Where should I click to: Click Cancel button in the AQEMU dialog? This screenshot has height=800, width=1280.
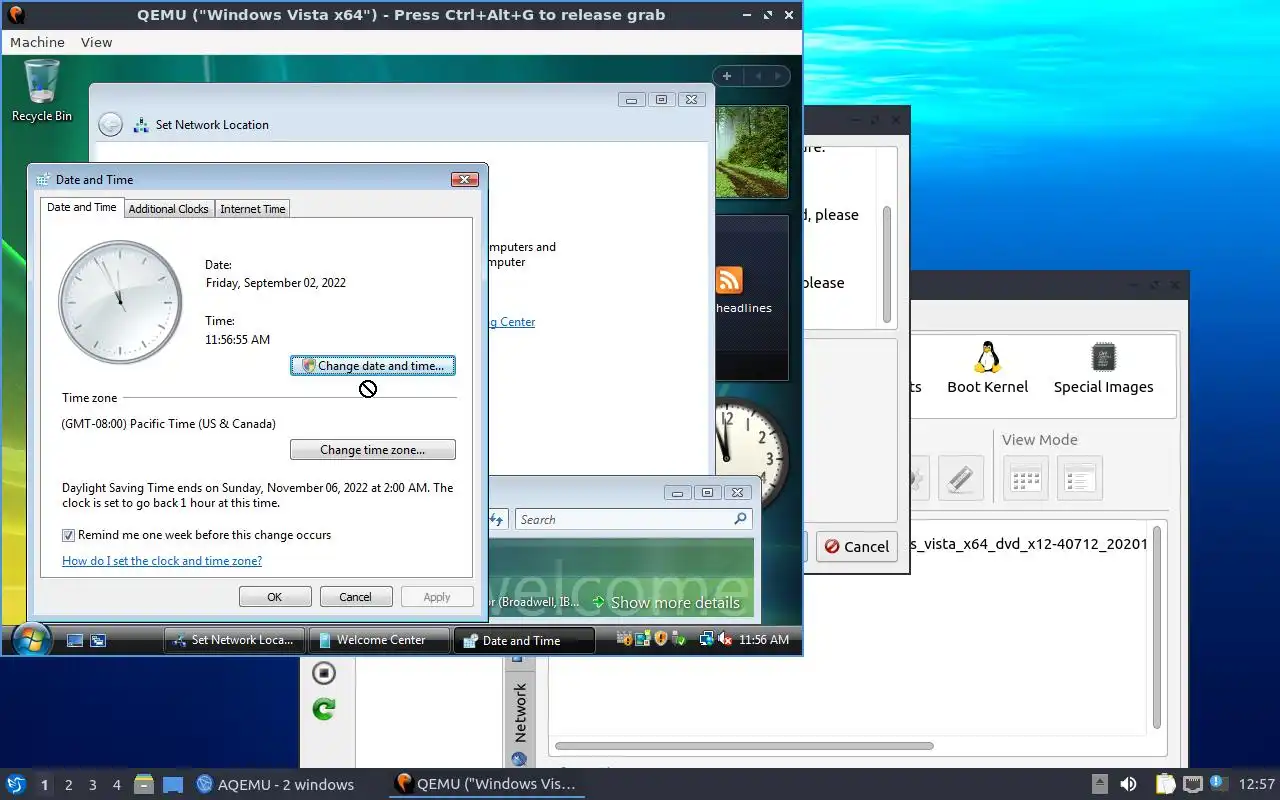click(856, 546)
